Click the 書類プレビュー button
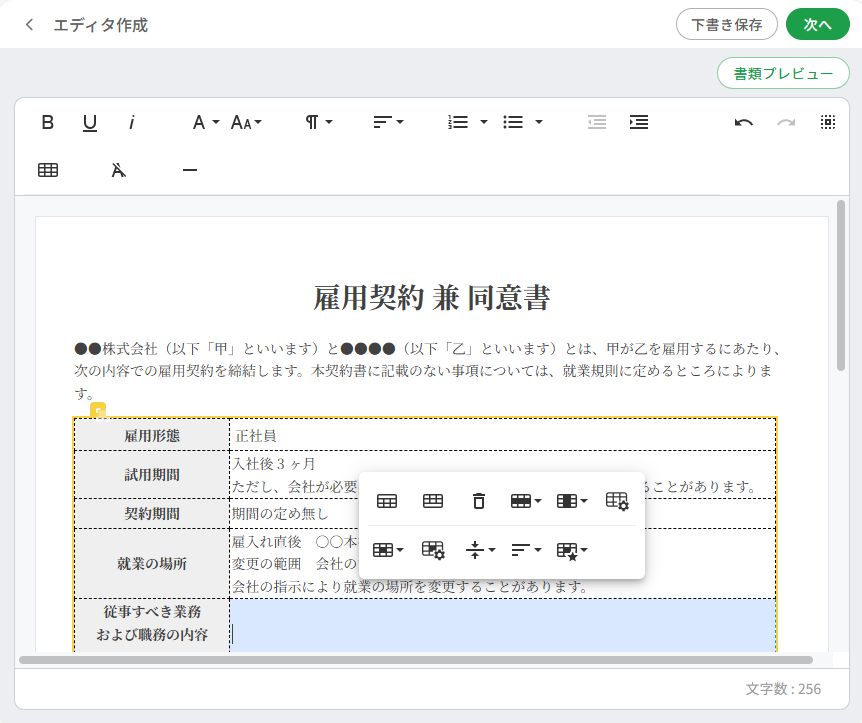The height and width of the screenshot is (723, 862). pos(783,73)
